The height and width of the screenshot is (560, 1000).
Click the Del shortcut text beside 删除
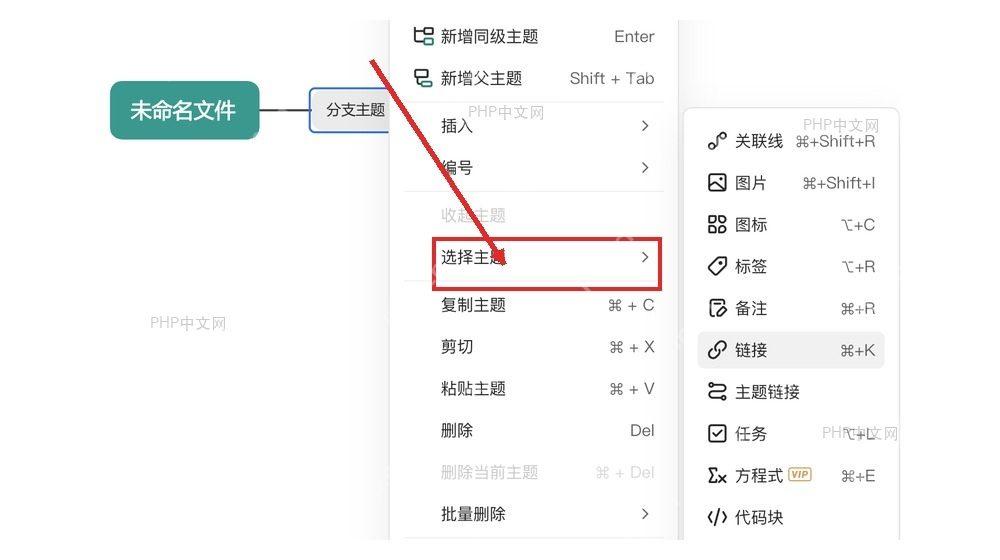642,431
